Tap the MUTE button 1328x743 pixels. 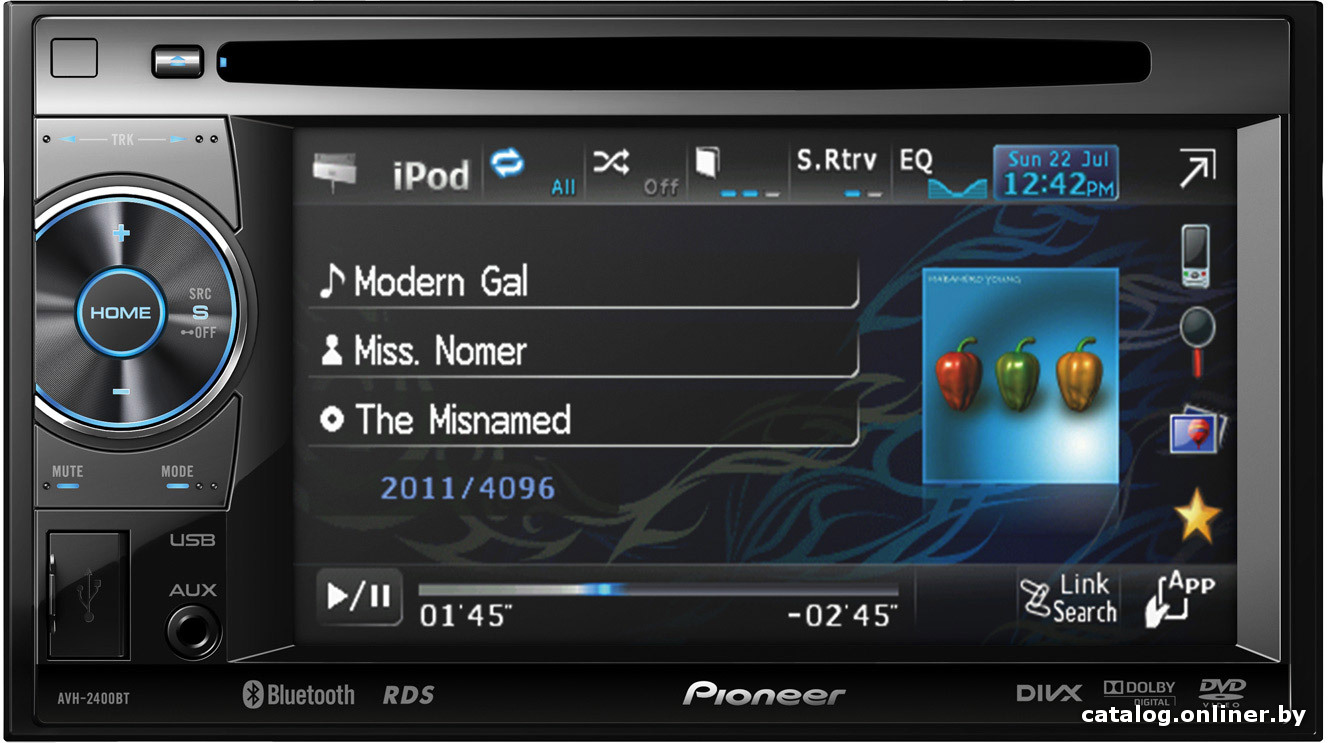pos(67,477)
